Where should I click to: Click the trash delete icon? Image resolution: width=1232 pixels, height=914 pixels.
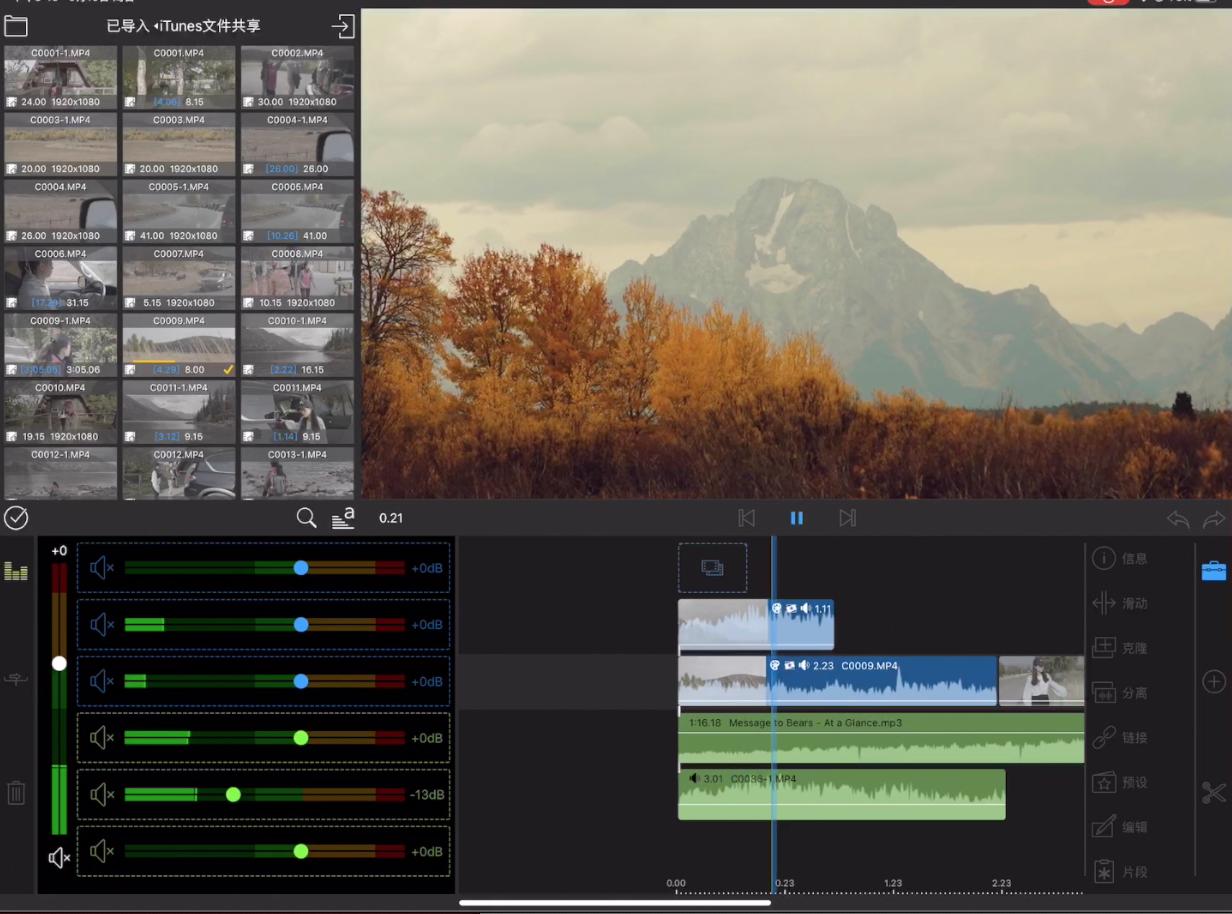[16, 793]
